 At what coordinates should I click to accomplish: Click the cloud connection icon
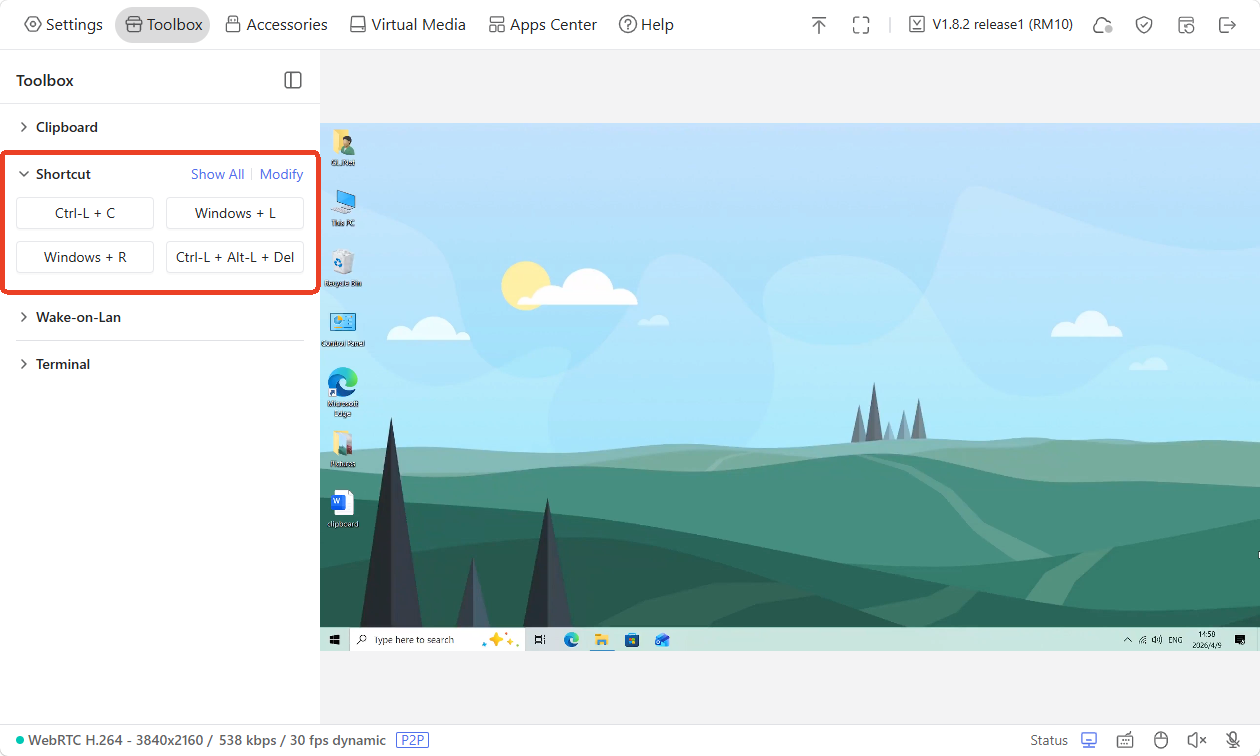pos(1102,24)
